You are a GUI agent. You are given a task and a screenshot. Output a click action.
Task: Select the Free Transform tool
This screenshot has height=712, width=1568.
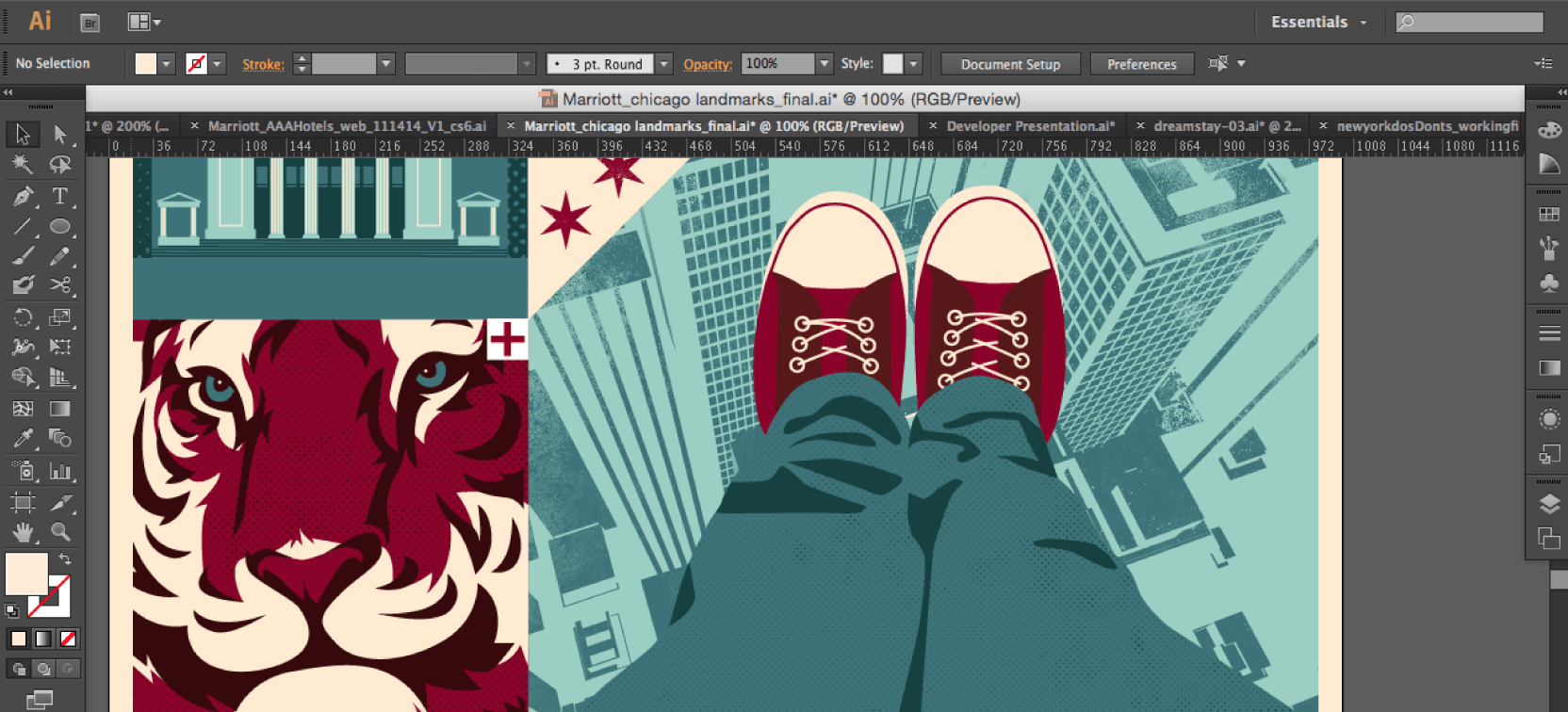(x=60, y=347)
